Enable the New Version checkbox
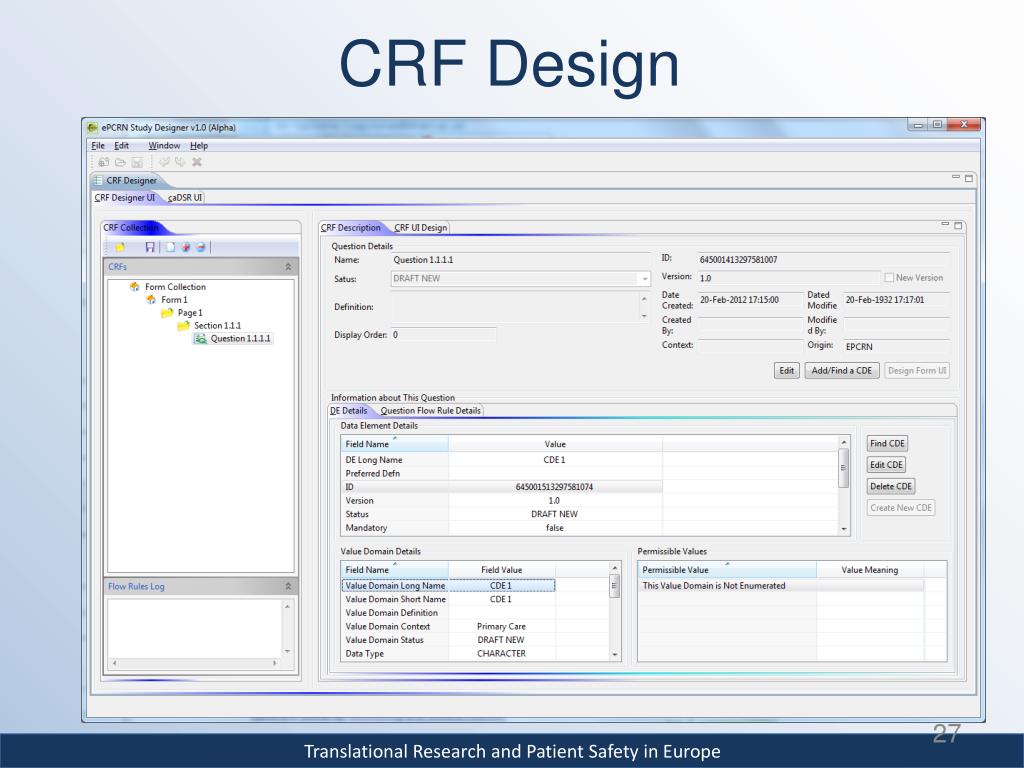Image resolution: width=1024 pixels, height=768 pixels. tap(888, 278)
